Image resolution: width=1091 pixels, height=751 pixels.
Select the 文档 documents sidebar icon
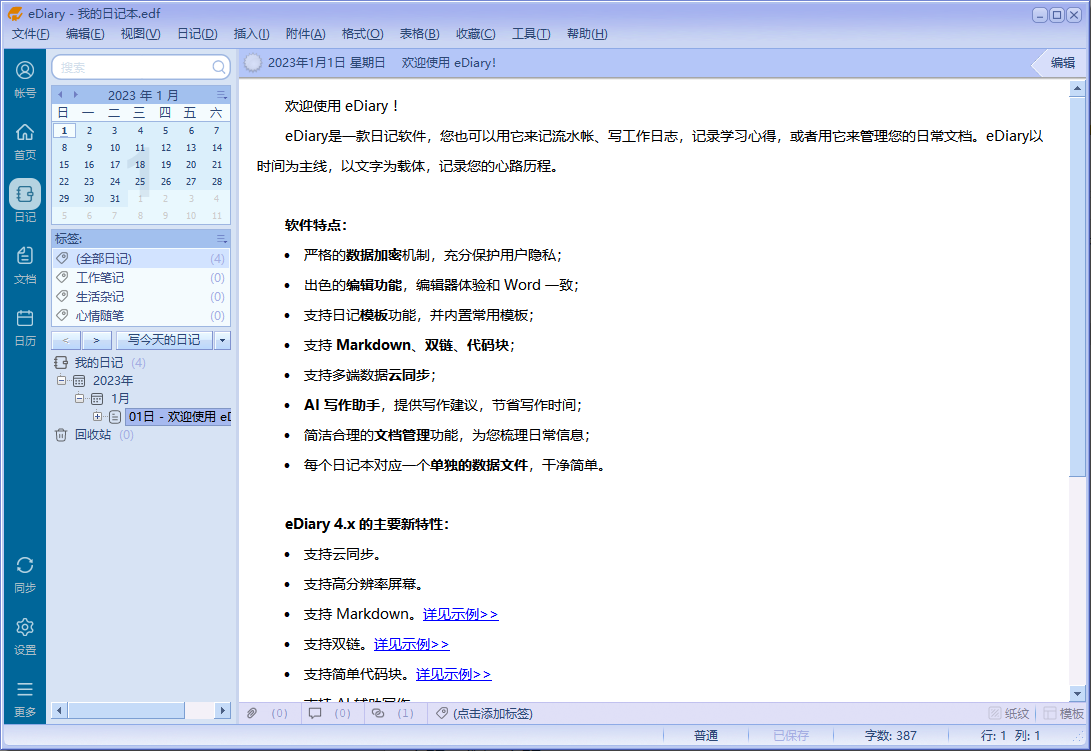tap(24, 264)
